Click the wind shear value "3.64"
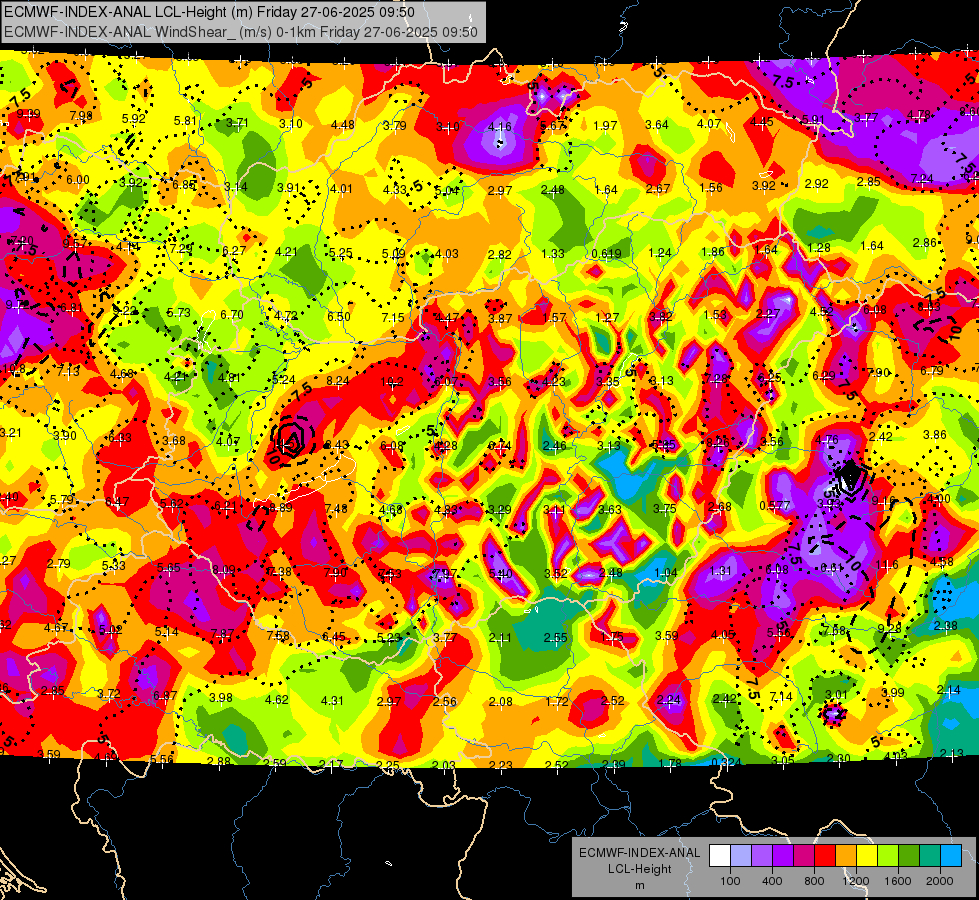Viewport: 979px width, 900px height. point(657,125)
